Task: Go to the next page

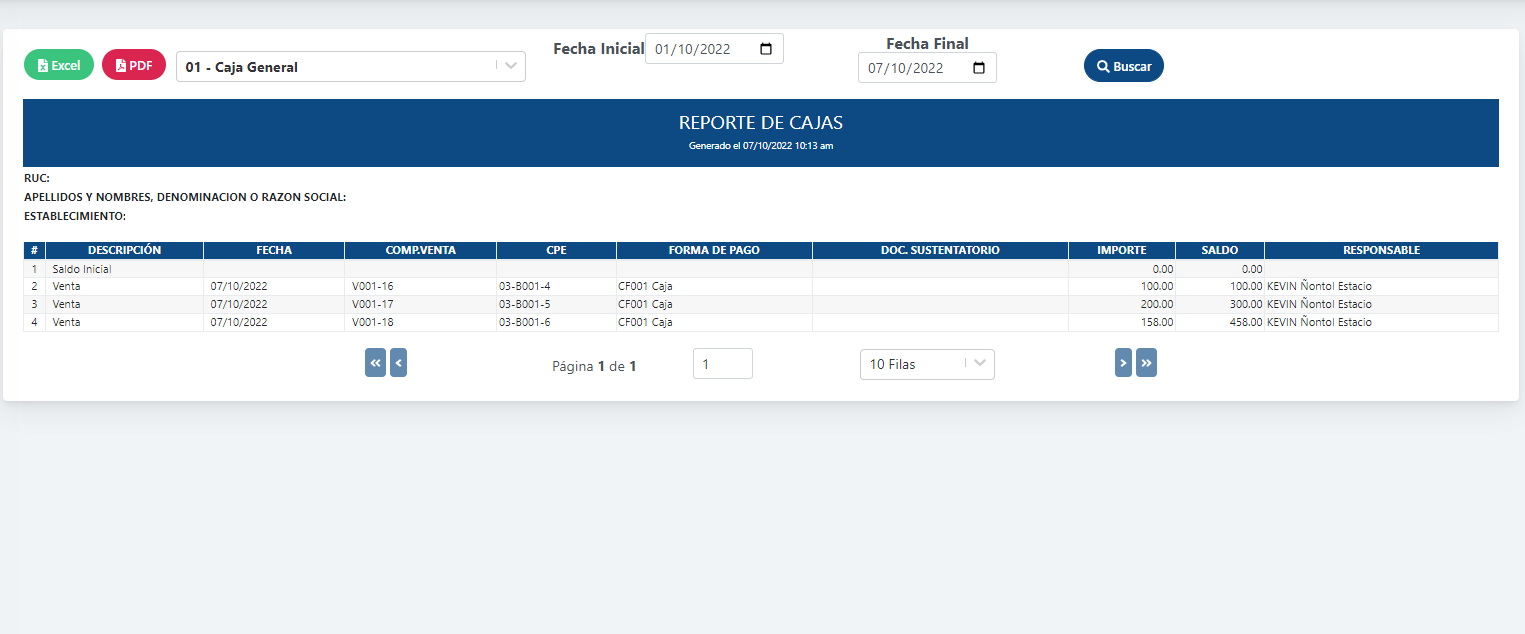Action: pyautogui.click(x=1123, y=363)
